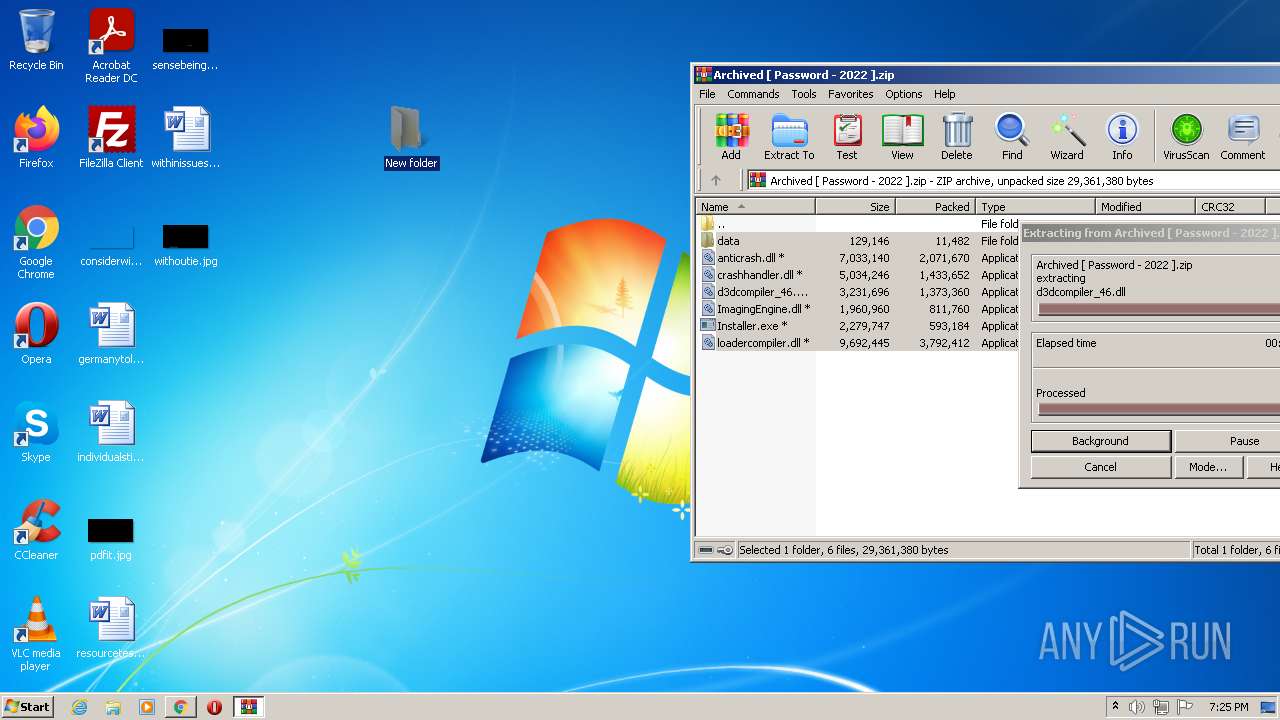
Task: Select the New folder desktop icon
Action: (411, 138)
